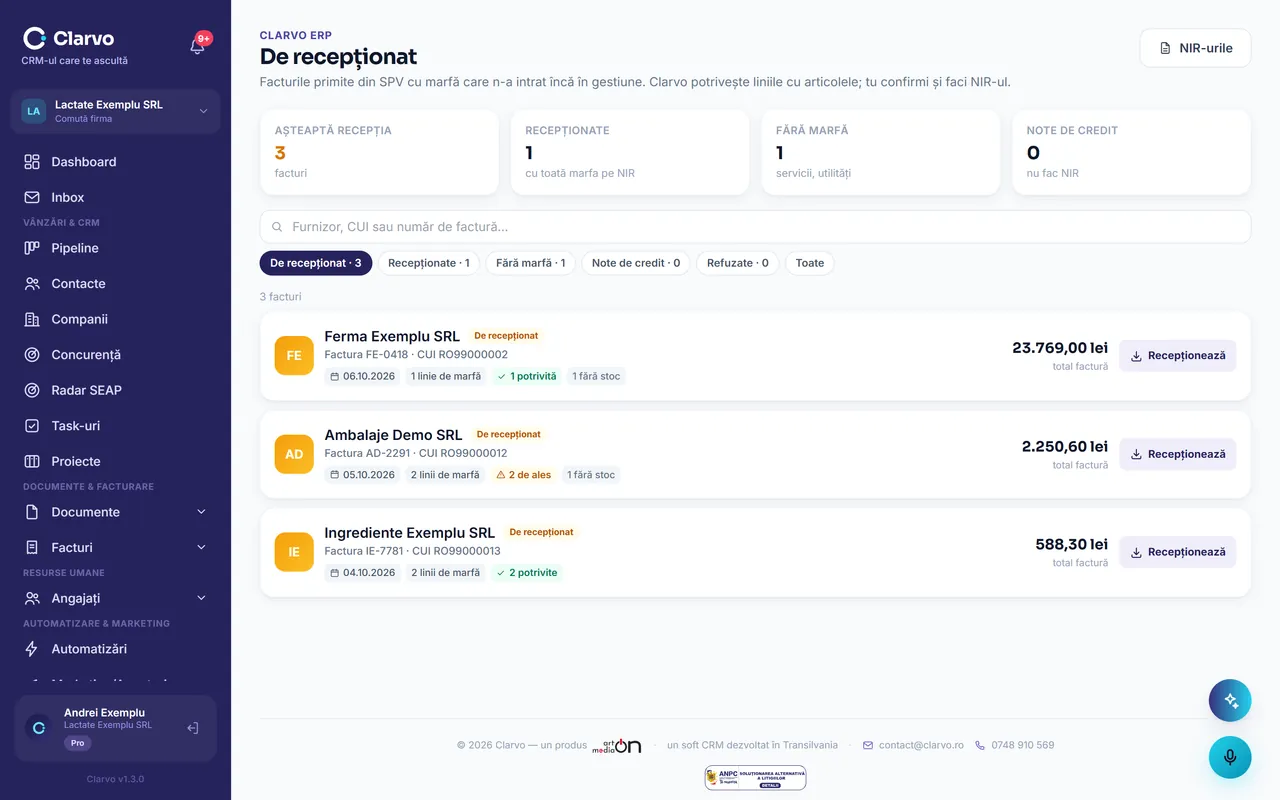1280x800 pixels.
Task: Open the Lactate Exemplu SRL company switcher
Action: 115,111
